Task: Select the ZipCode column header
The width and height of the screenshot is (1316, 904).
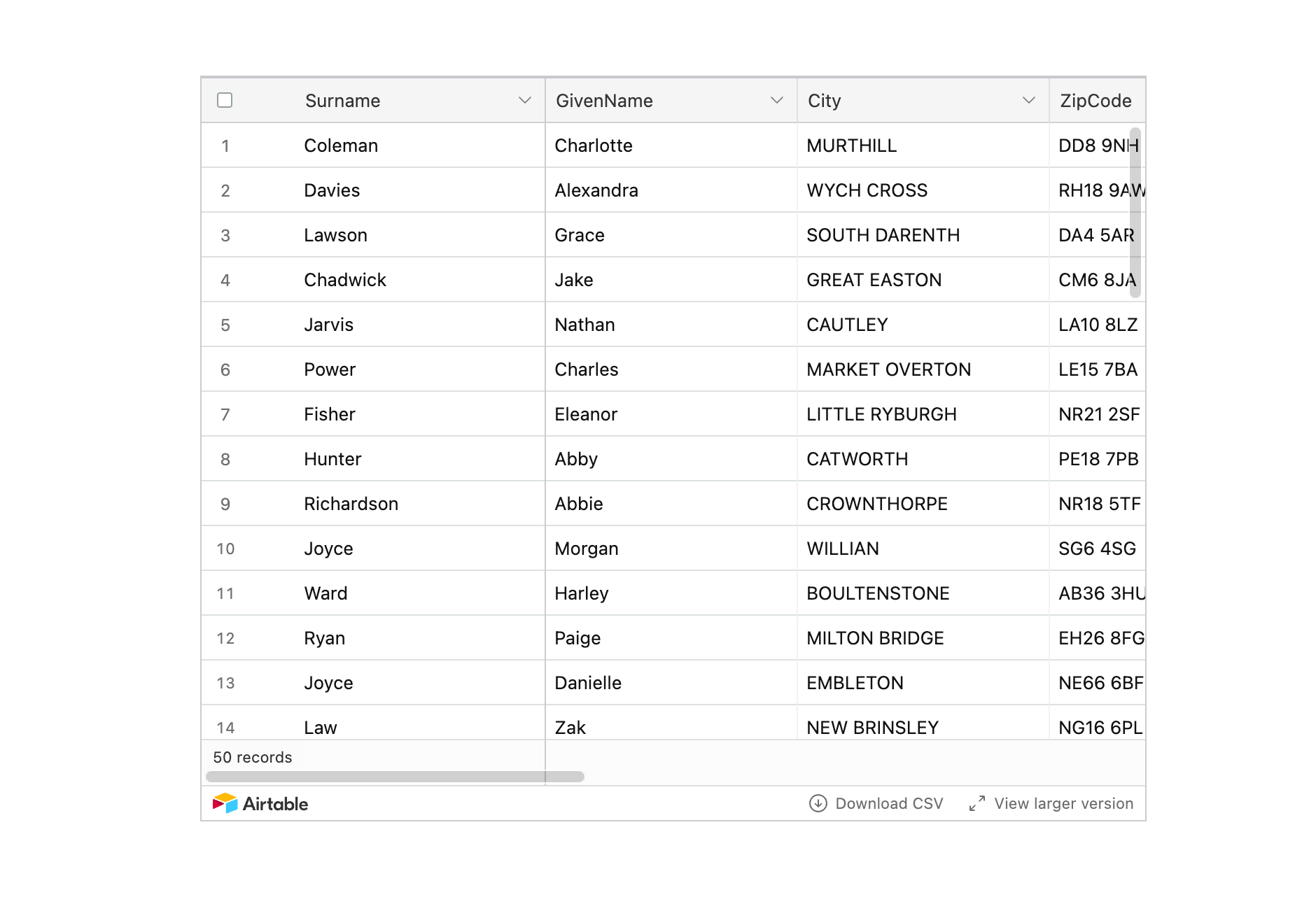Action: click(x=1095, y=101)
